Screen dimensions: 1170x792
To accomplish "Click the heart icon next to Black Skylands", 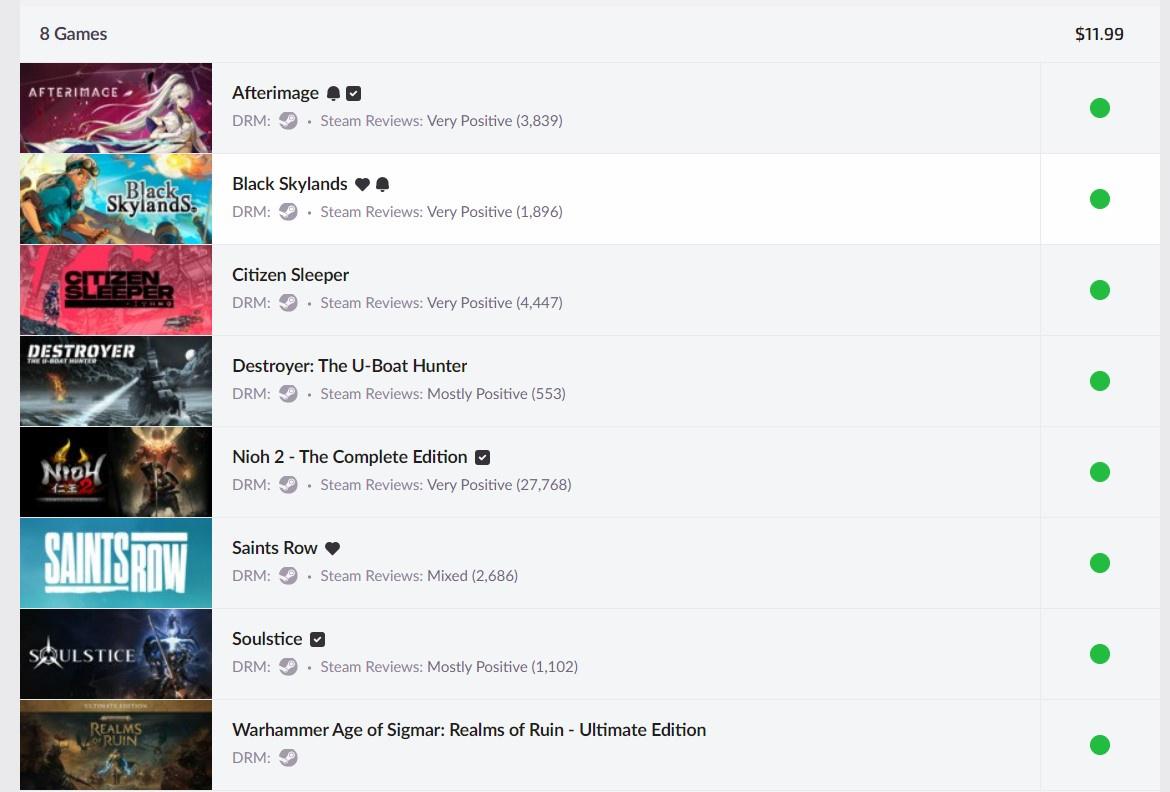I will tap(363, 184).
